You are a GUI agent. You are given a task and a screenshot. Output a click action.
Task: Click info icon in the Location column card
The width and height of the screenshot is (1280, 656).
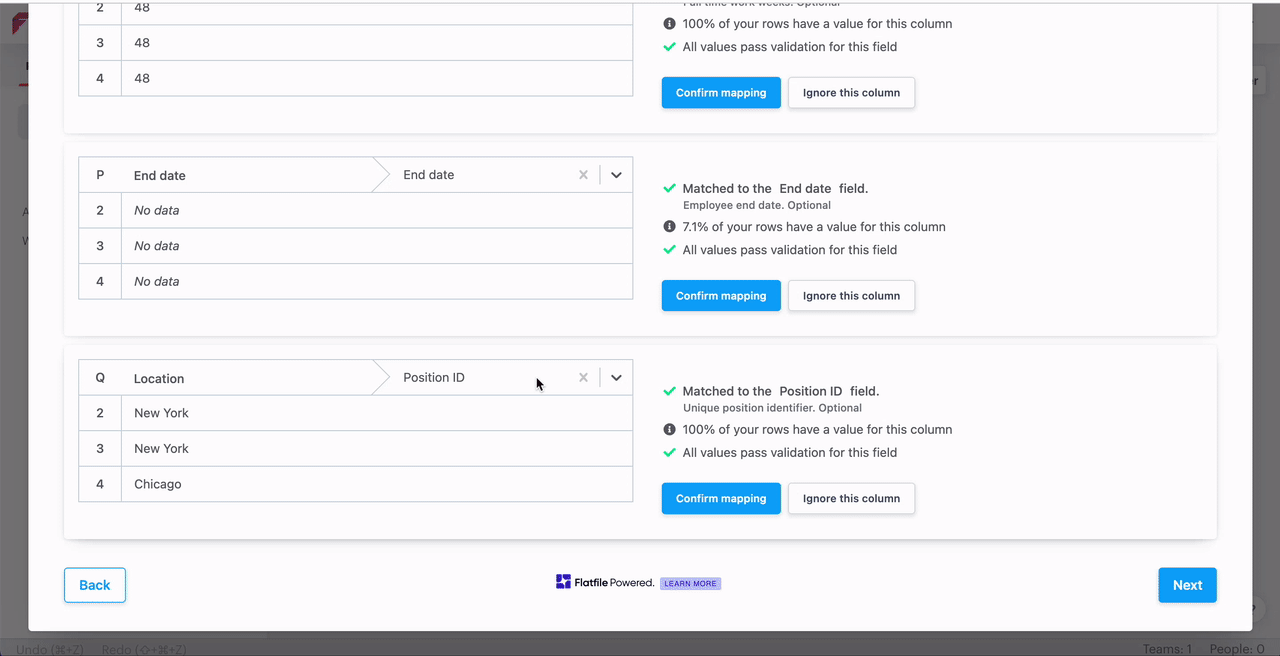point(669,430)
